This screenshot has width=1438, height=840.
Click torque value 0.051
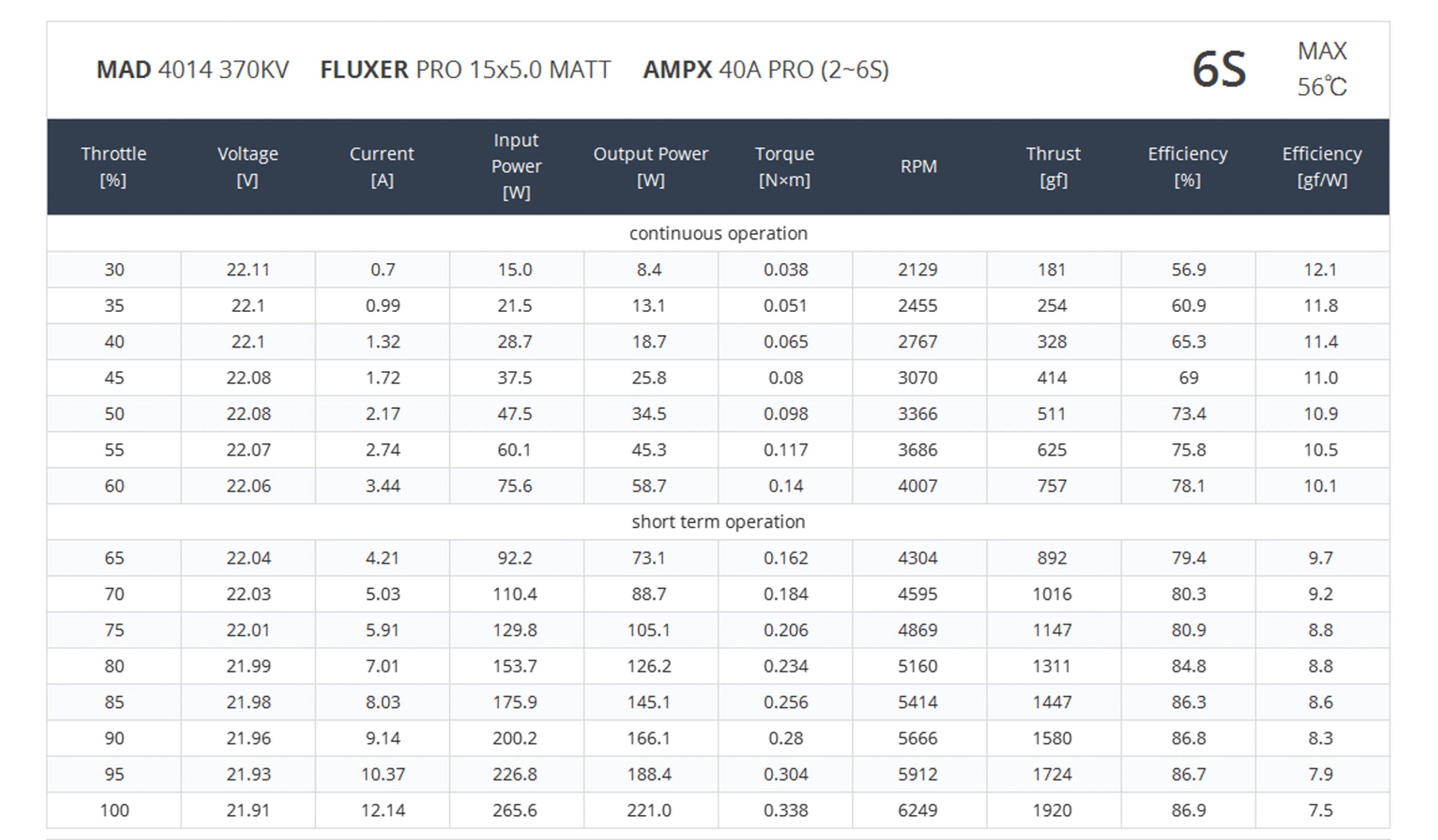pos(786,306)
